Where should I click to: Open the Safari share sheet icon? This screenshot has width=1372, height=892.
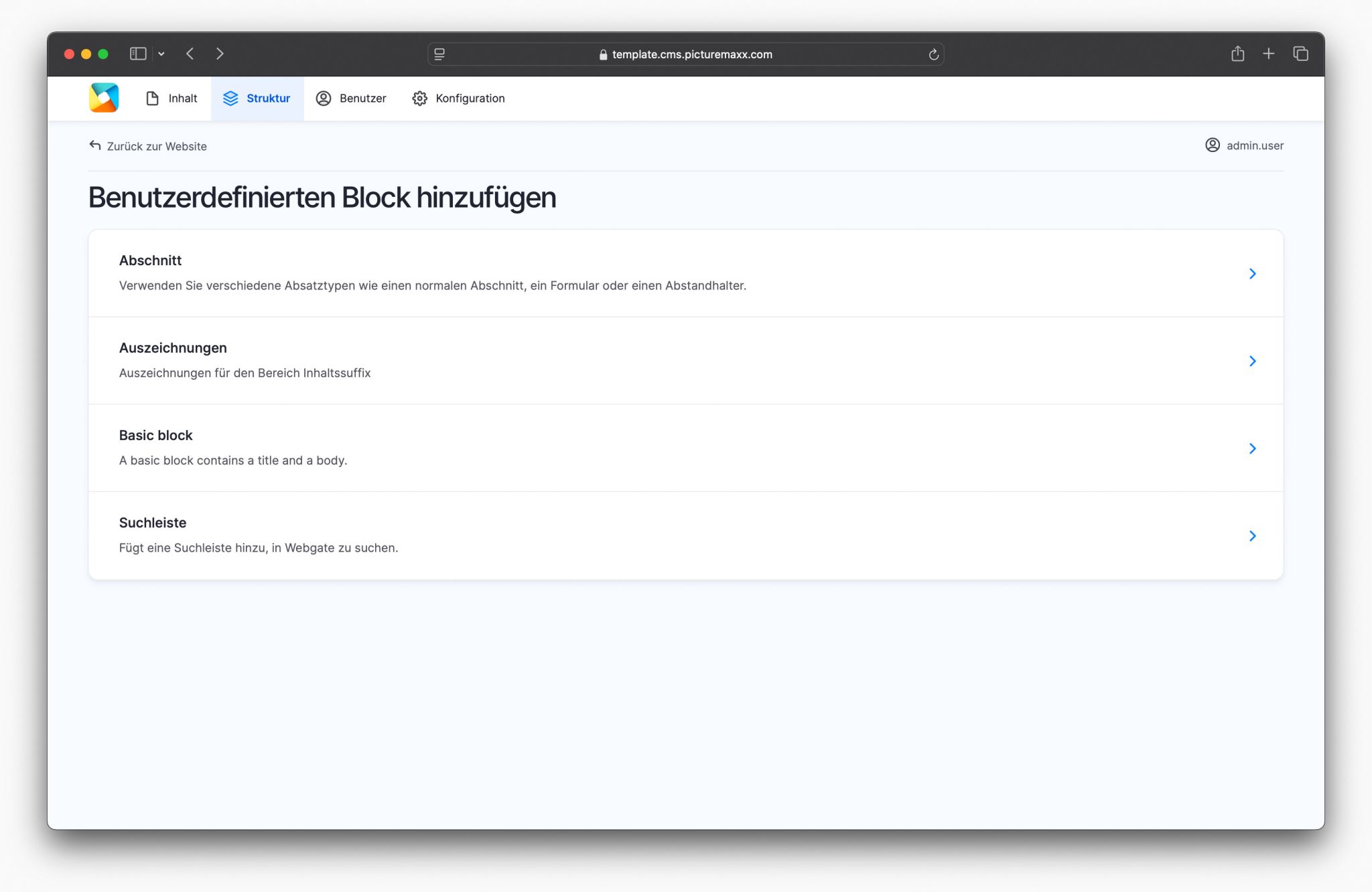pyautogui.click(x=1237, y=54)
